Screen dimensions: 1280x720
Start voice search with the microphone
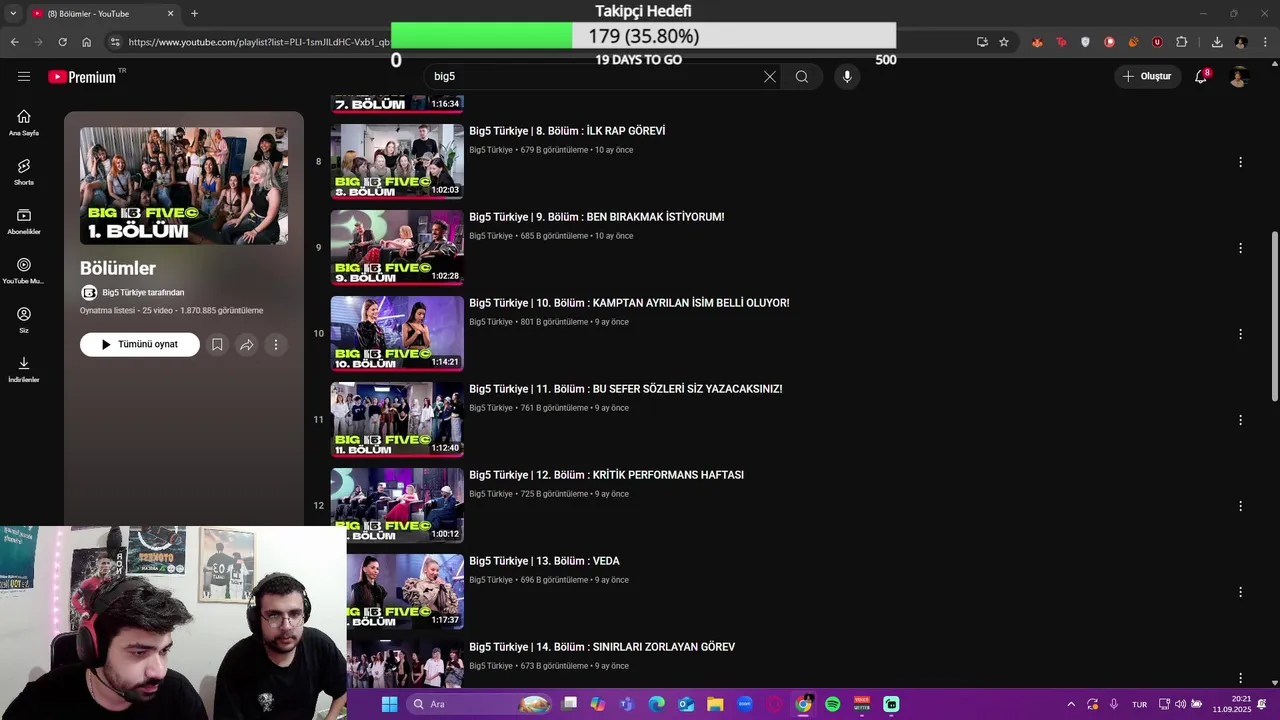[847, 76]
